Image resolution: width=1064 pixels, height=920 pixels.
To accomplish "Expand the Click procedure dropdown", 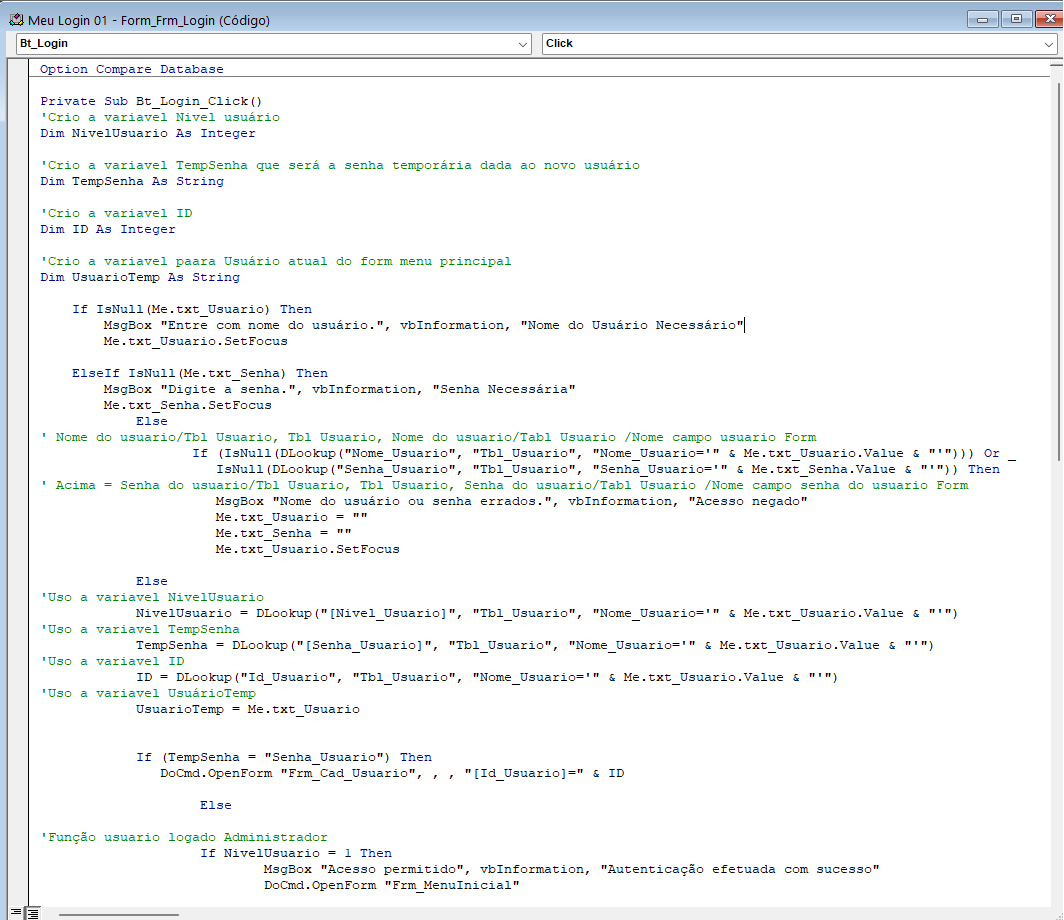I will pyautogui.click(x=1051, y=44).
